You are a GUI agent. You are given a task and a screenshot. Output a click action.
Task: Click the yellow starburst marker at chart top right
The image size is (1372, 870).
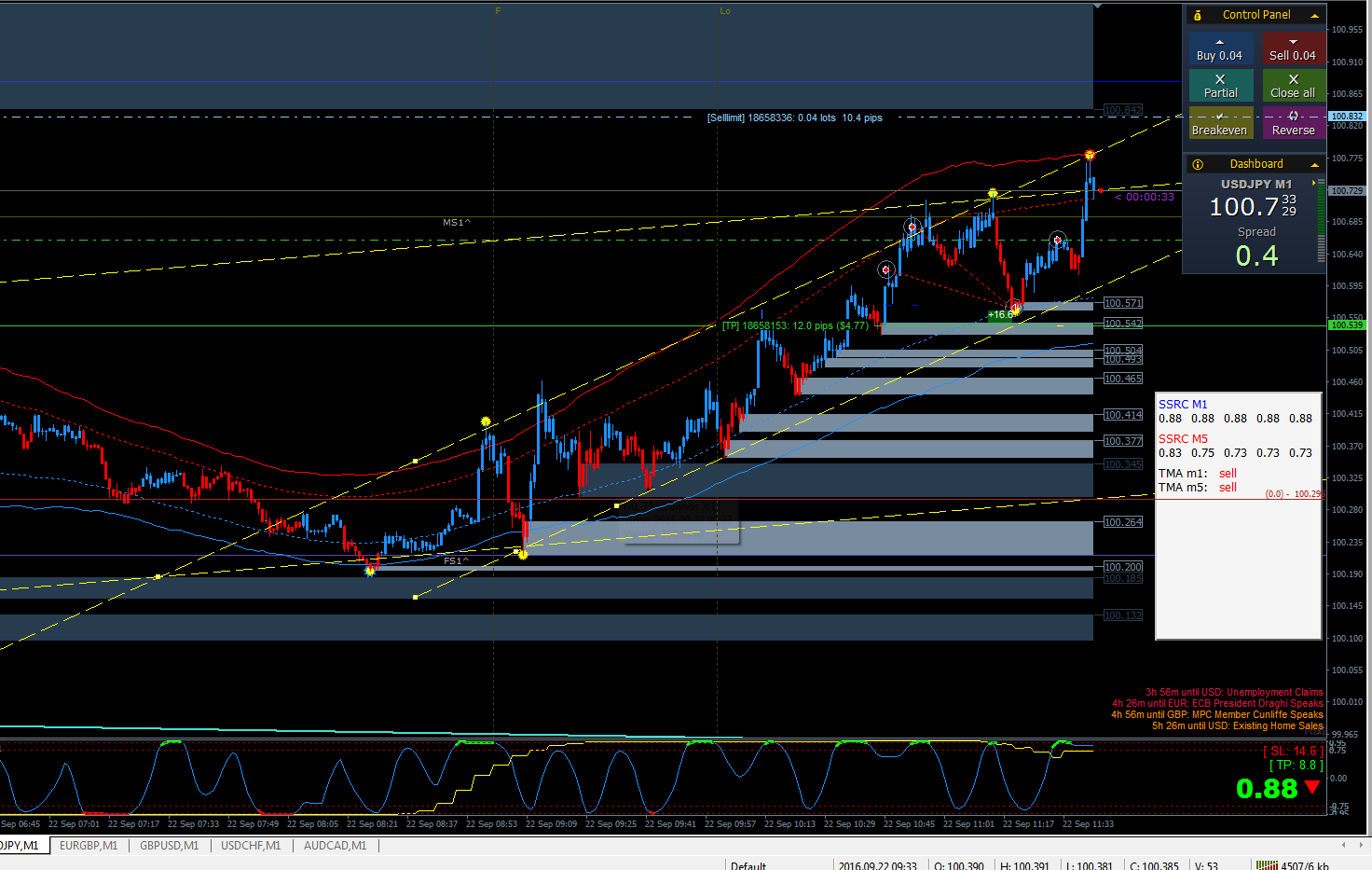[x=1090, y=155]
